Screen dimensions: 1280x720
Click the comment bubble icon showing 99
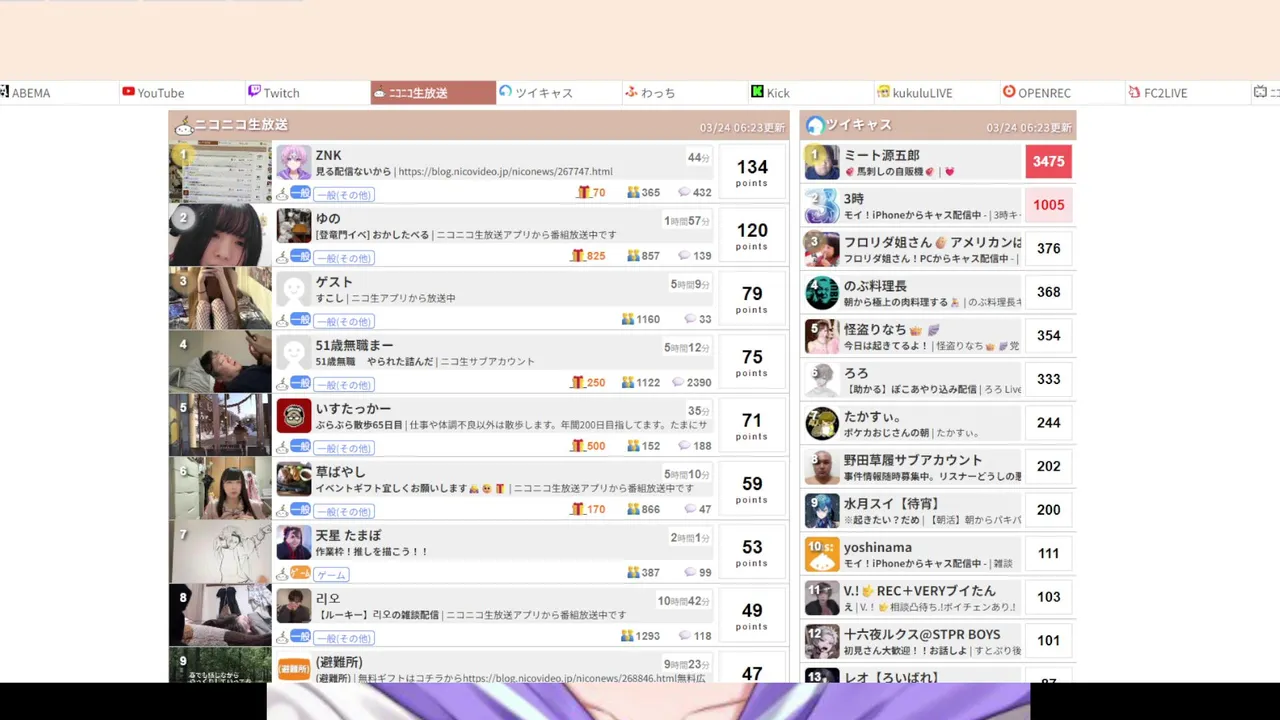click(690, 572)
